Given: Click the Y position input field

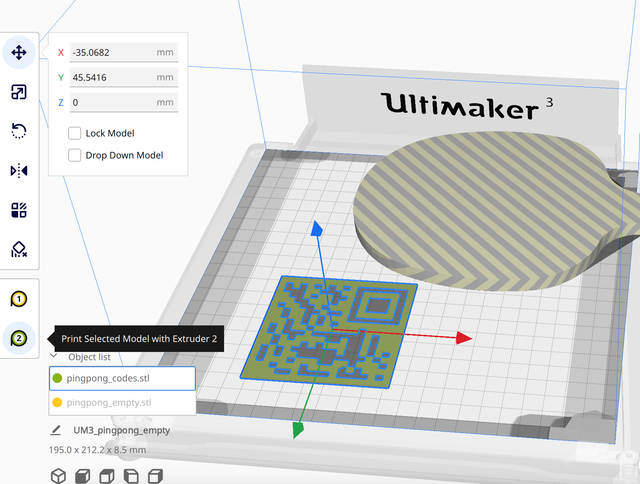Looking at the screenshot, I should [x=124, y=77].
